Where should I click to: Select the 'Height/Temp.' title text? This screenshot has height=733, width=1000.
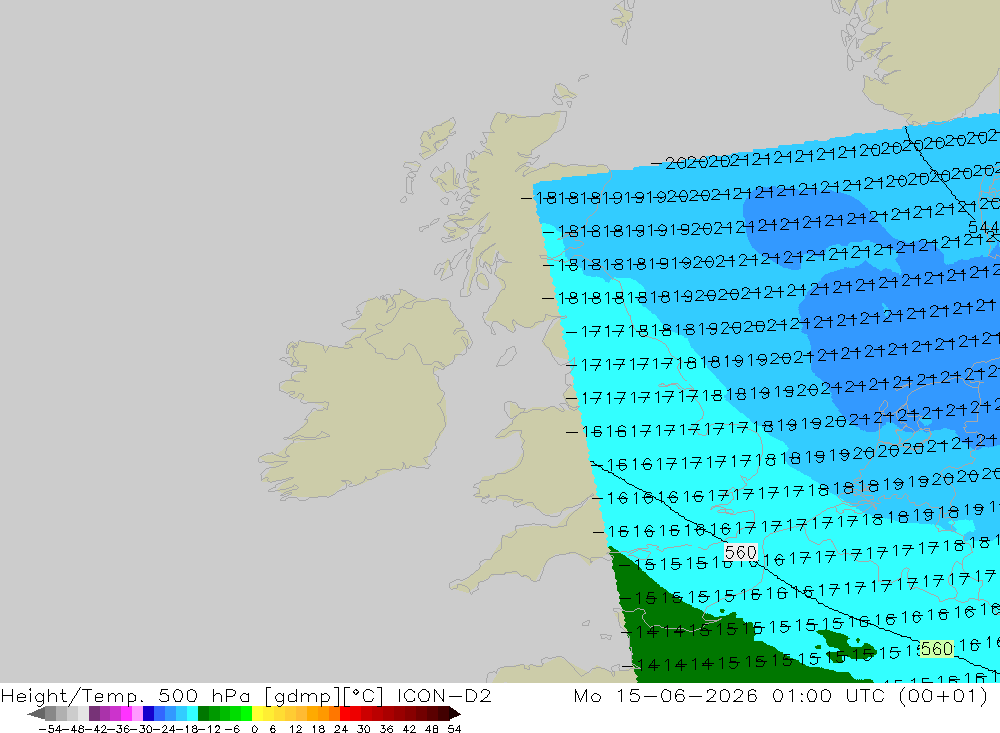tap(74, 695)
